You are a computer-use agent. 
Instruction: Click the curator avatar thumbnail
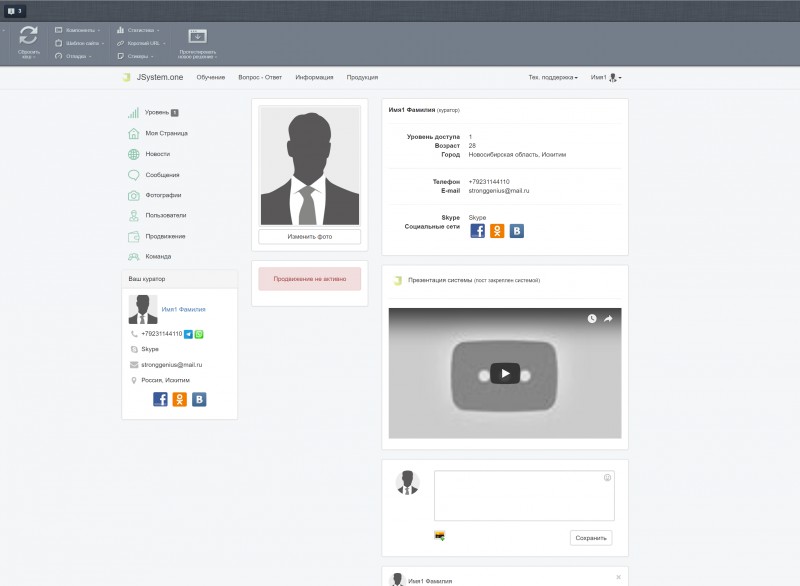(143, 310)
